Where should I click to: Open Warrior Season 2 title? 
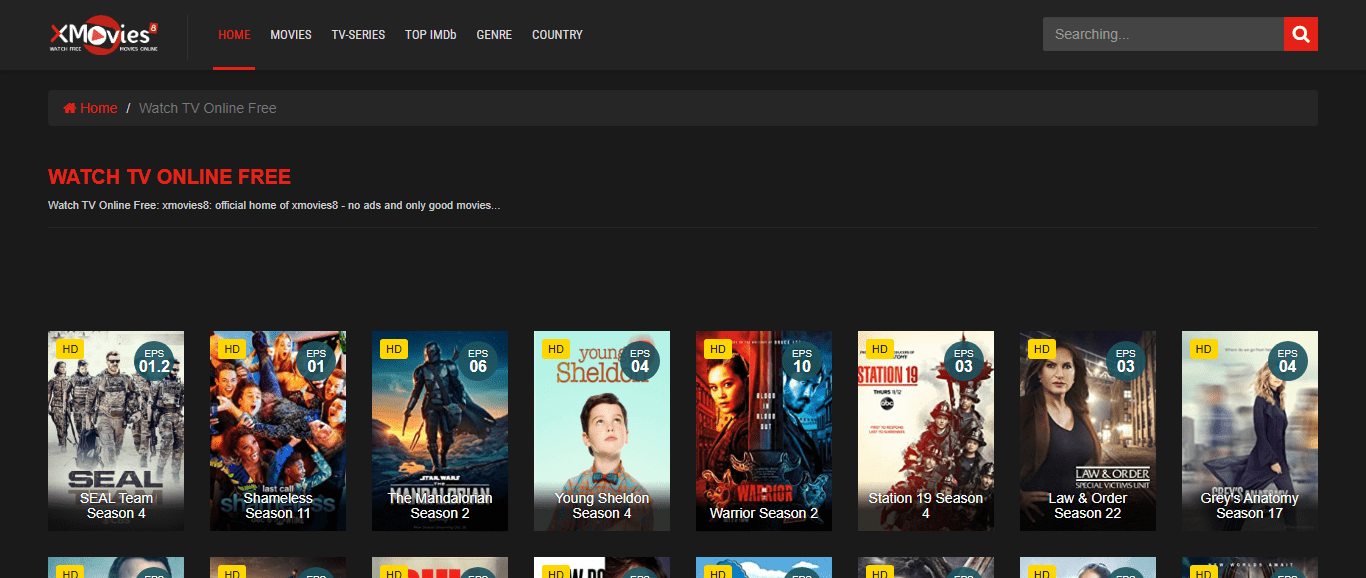point(764,513)
